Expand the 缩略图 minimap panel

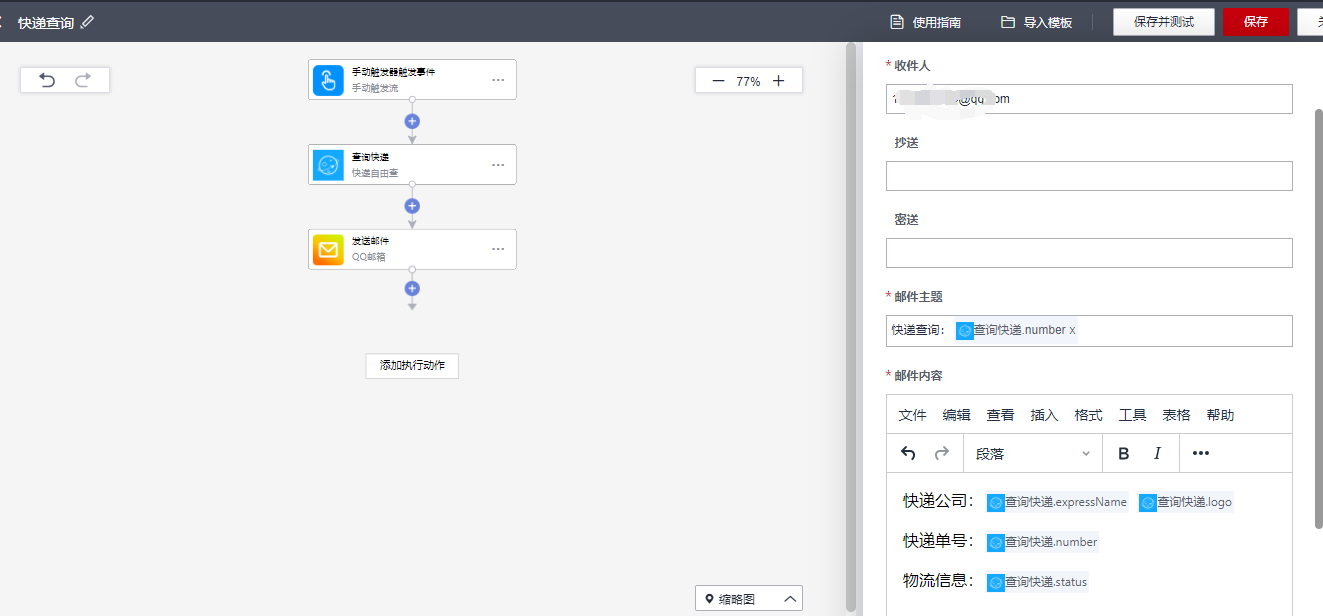(x=790, y=599)
